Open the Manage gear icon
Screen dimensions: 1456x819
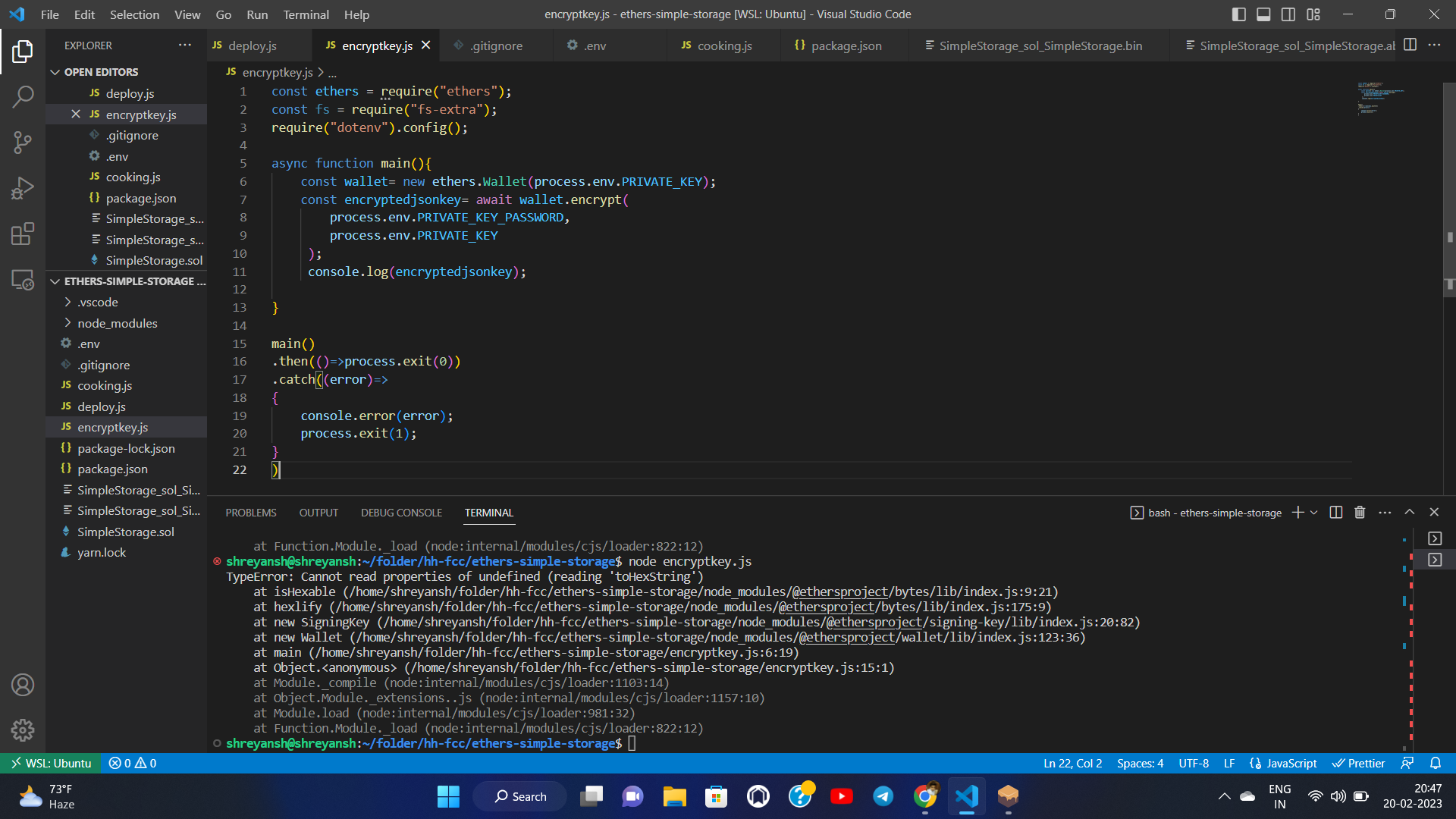pyautogui.click(x=23, y=730)
